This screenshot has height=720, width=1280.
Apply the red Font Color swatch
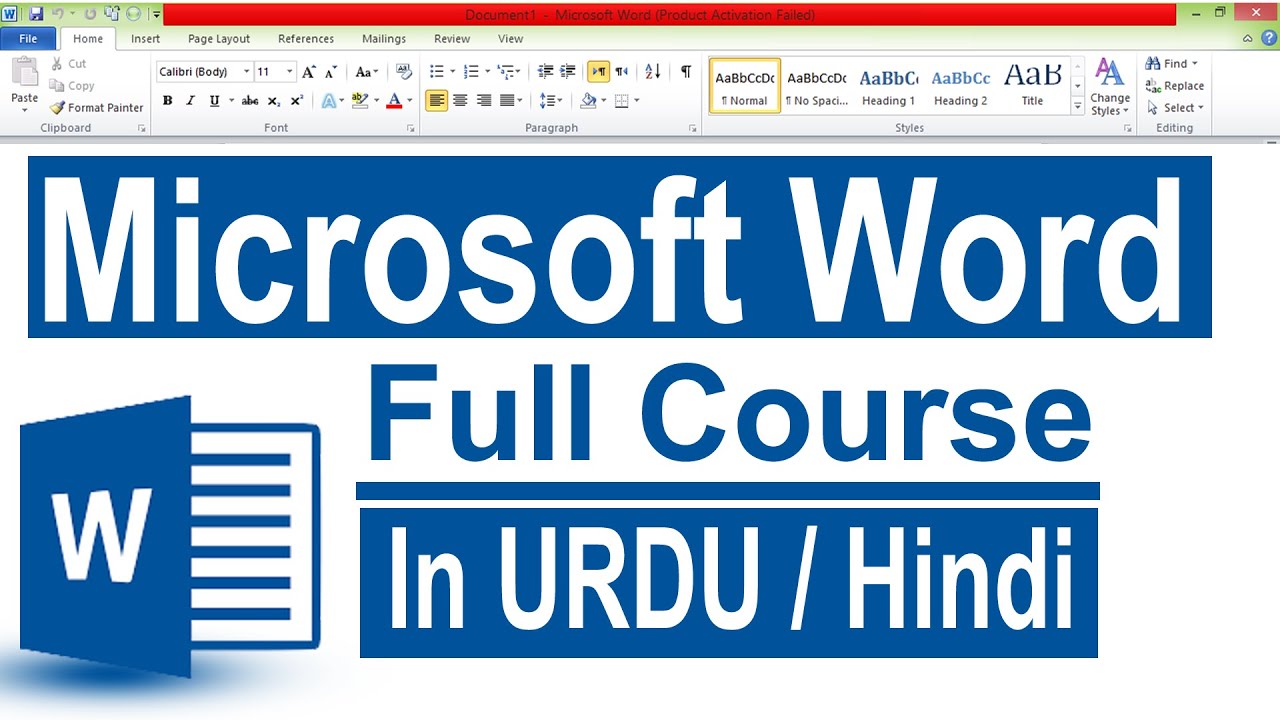(394, 101)
